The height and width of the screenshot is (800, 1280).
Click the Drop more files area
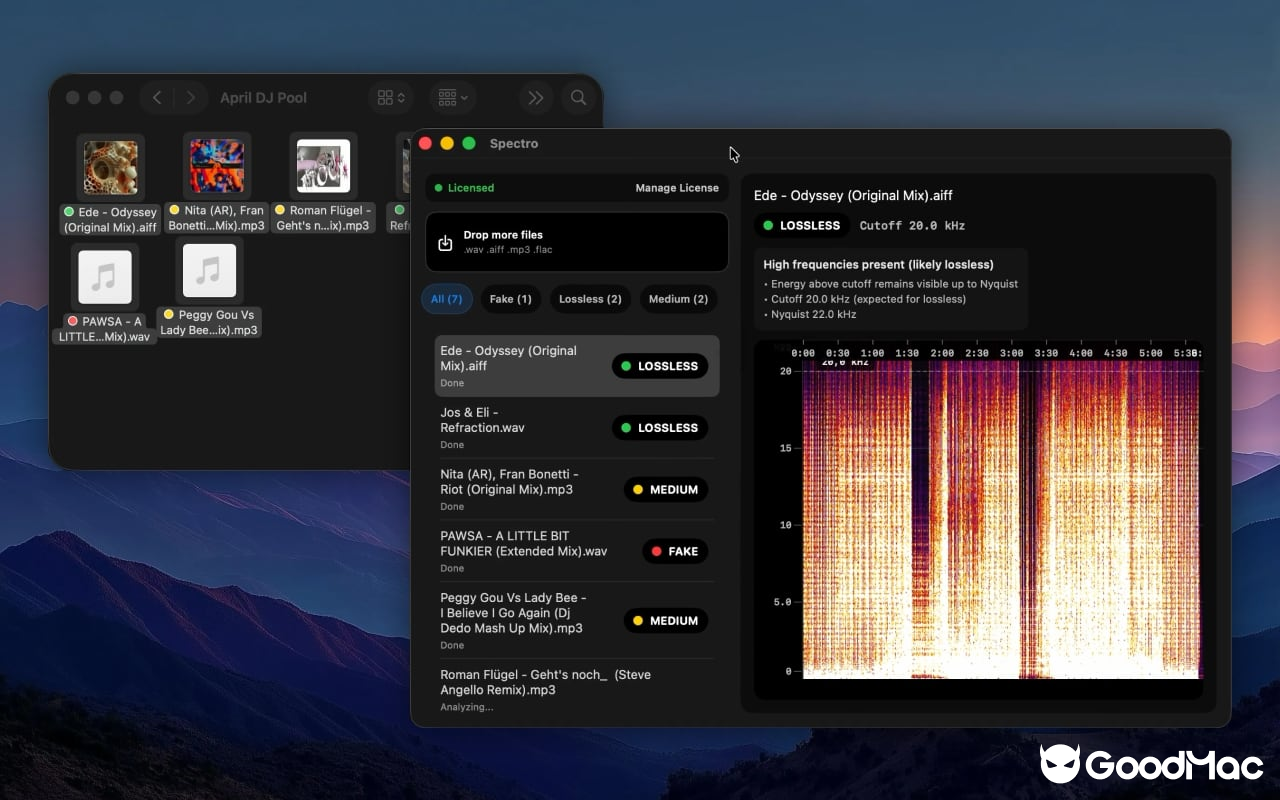click(x=577, y=241)
